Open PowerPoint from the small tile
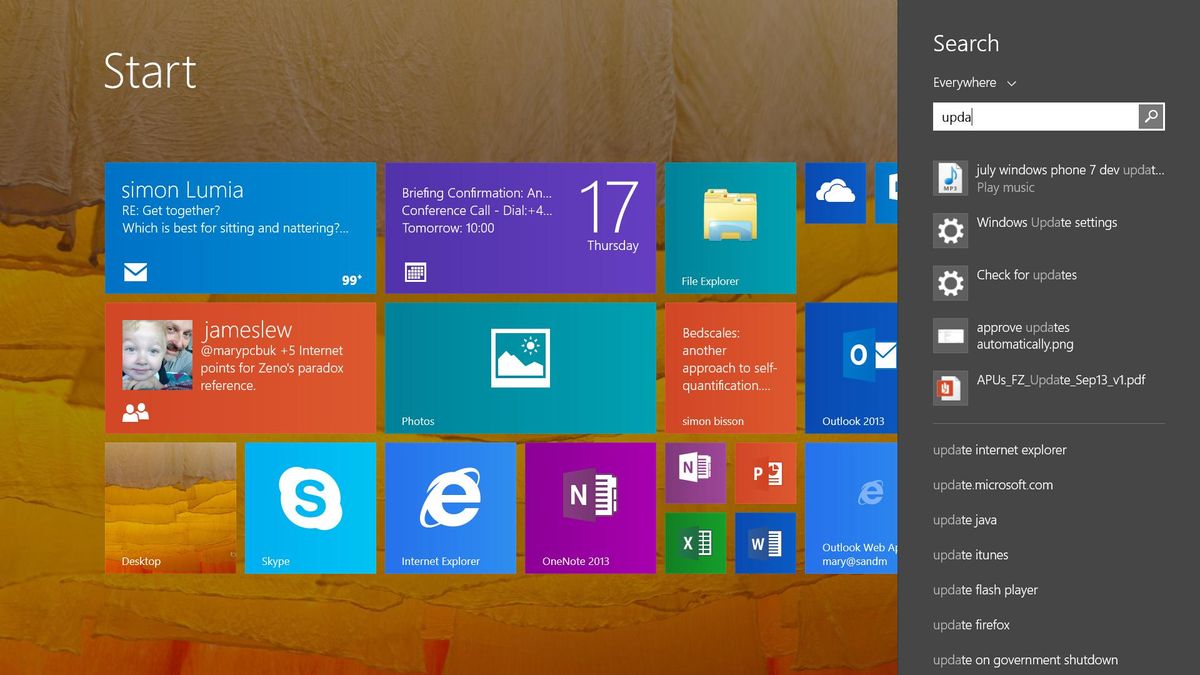This screenshot has height=675, width=1200. tap(765, 473)
